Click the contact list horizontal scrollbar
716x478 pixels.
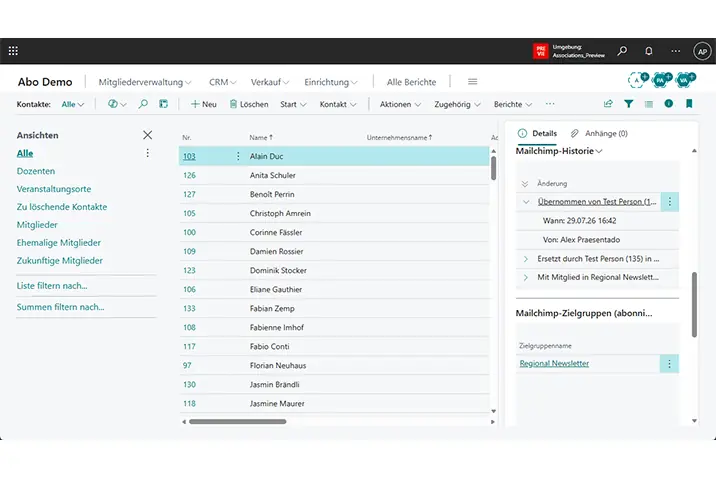click(x=237, y=422)
